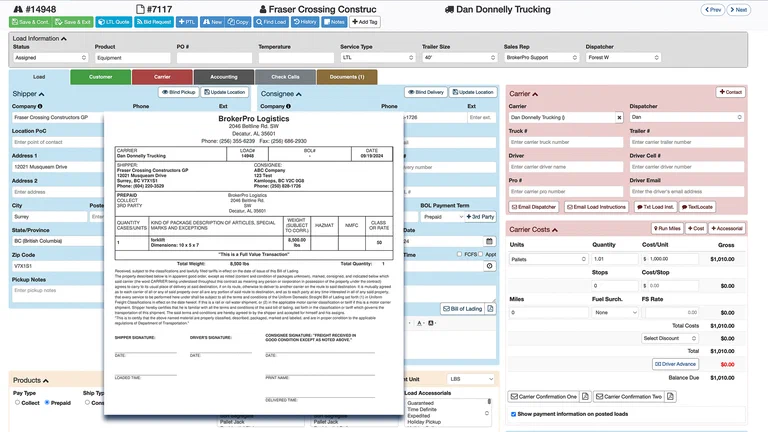The width and height of the screenshot is (768, 432).
Task: Open the LTL Quote tool
Action: click(x=114, y=22)
